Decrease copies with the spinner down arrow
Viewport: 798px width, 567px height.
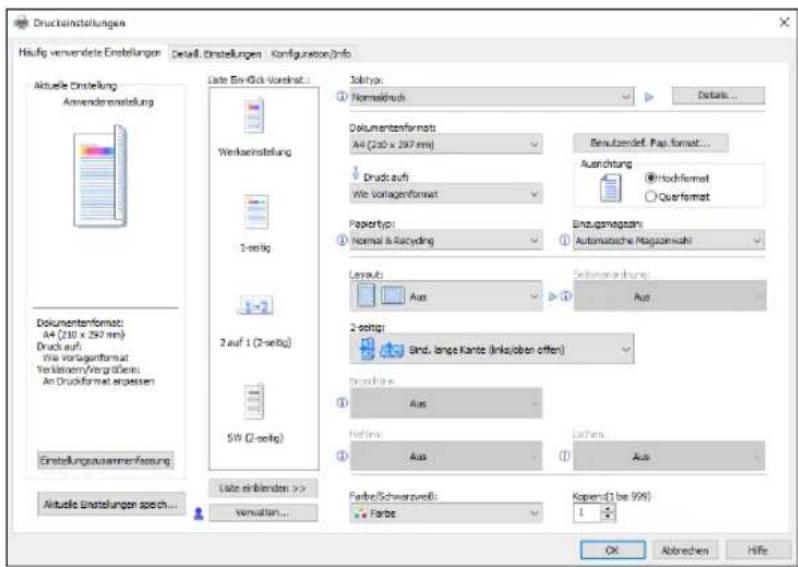pos(608,518)
